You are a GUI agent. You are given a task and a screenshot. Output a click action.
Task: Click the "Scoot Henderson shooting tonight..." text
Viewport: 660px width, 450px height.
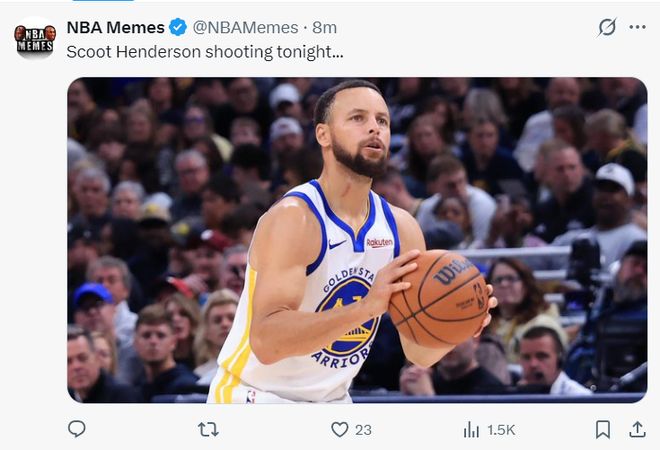coord(205,51)
